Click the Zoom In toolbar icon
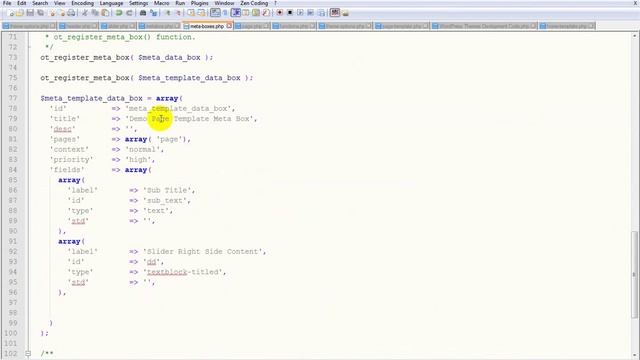Image resolution: width=640 pixels, height=360 pixels. (169, 13)
